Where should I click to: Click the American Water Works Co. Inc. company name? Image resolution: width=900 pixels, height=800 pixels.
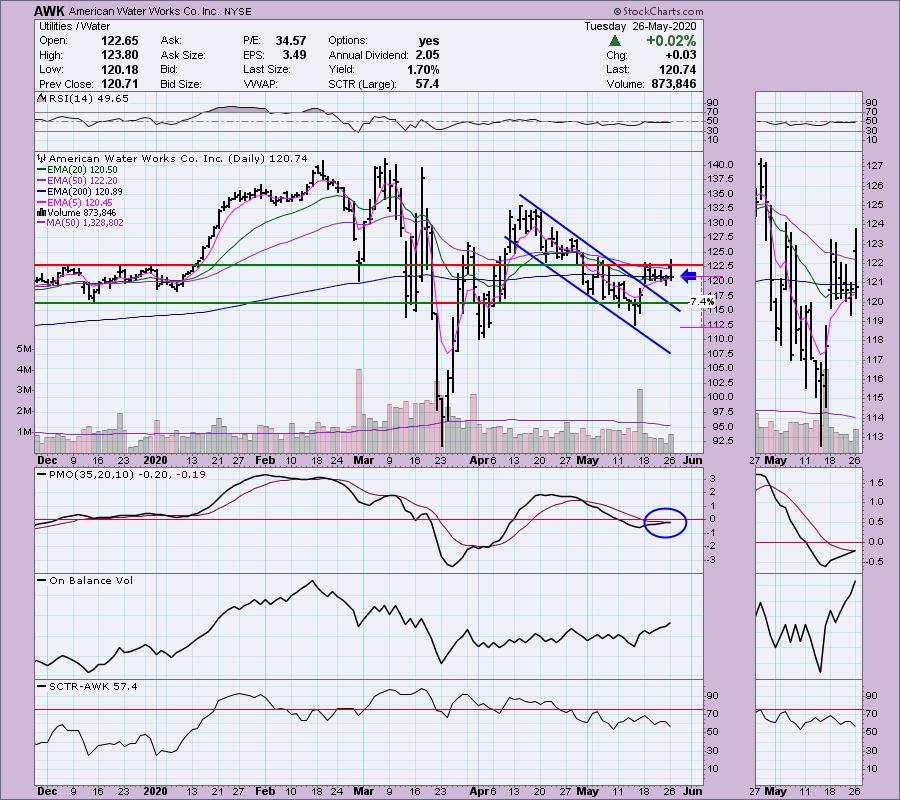point(145,11)
